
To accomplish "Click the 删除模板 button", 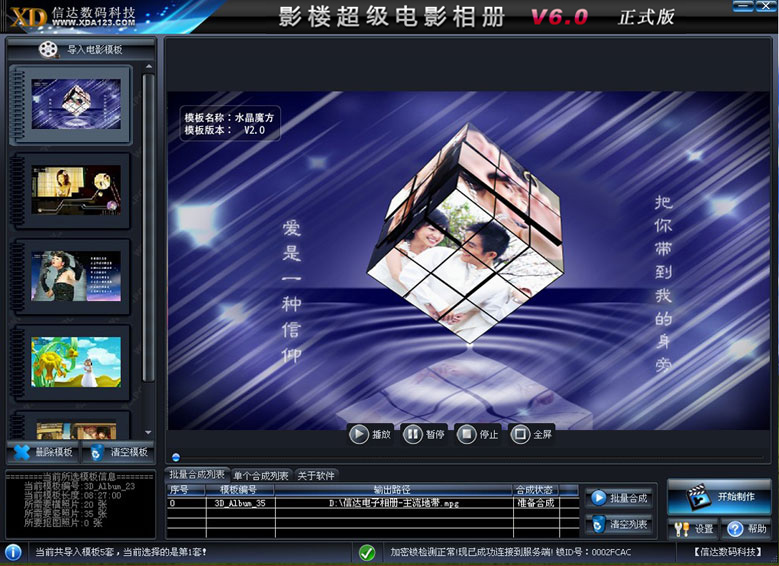I will 43,452.
